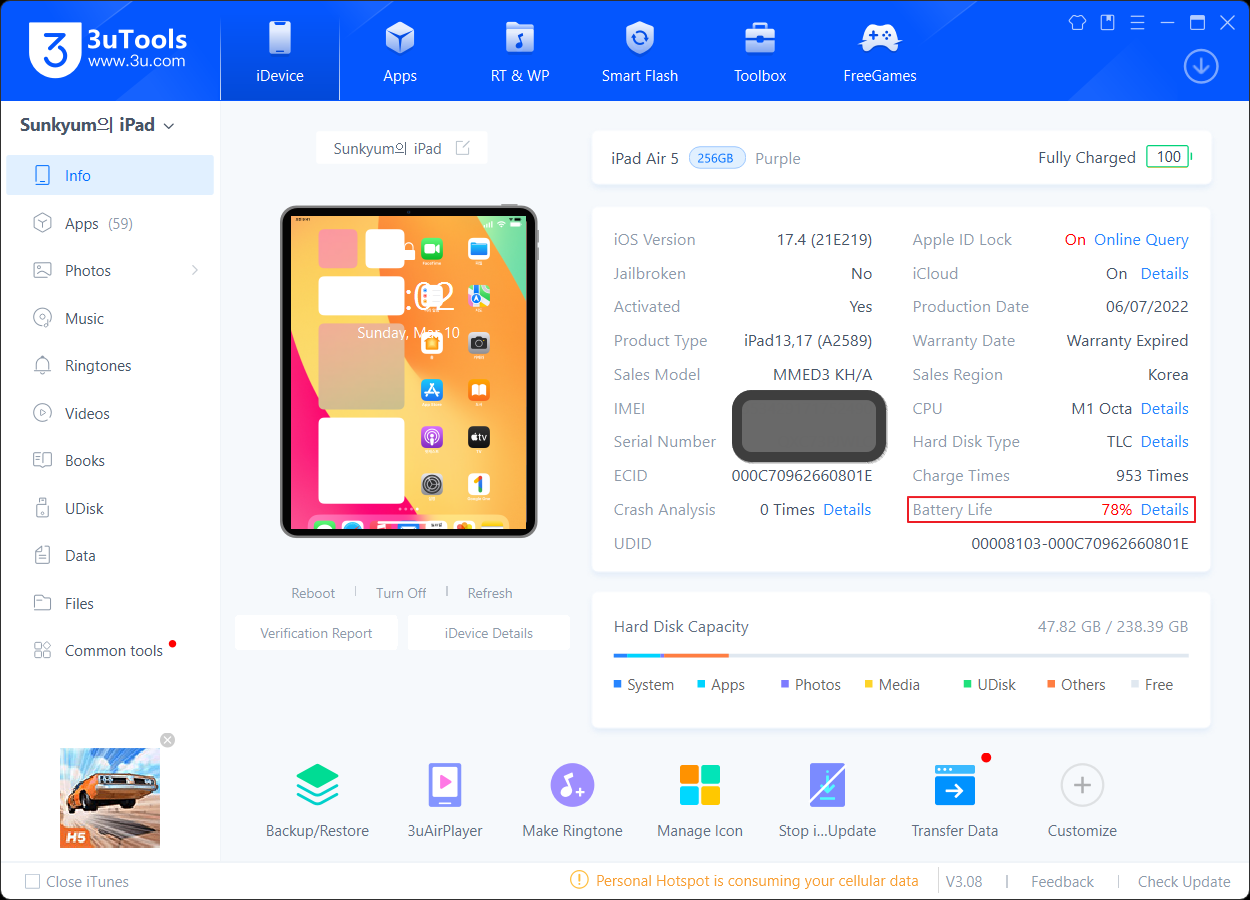Click Refresh under device preview

[490, 593]
